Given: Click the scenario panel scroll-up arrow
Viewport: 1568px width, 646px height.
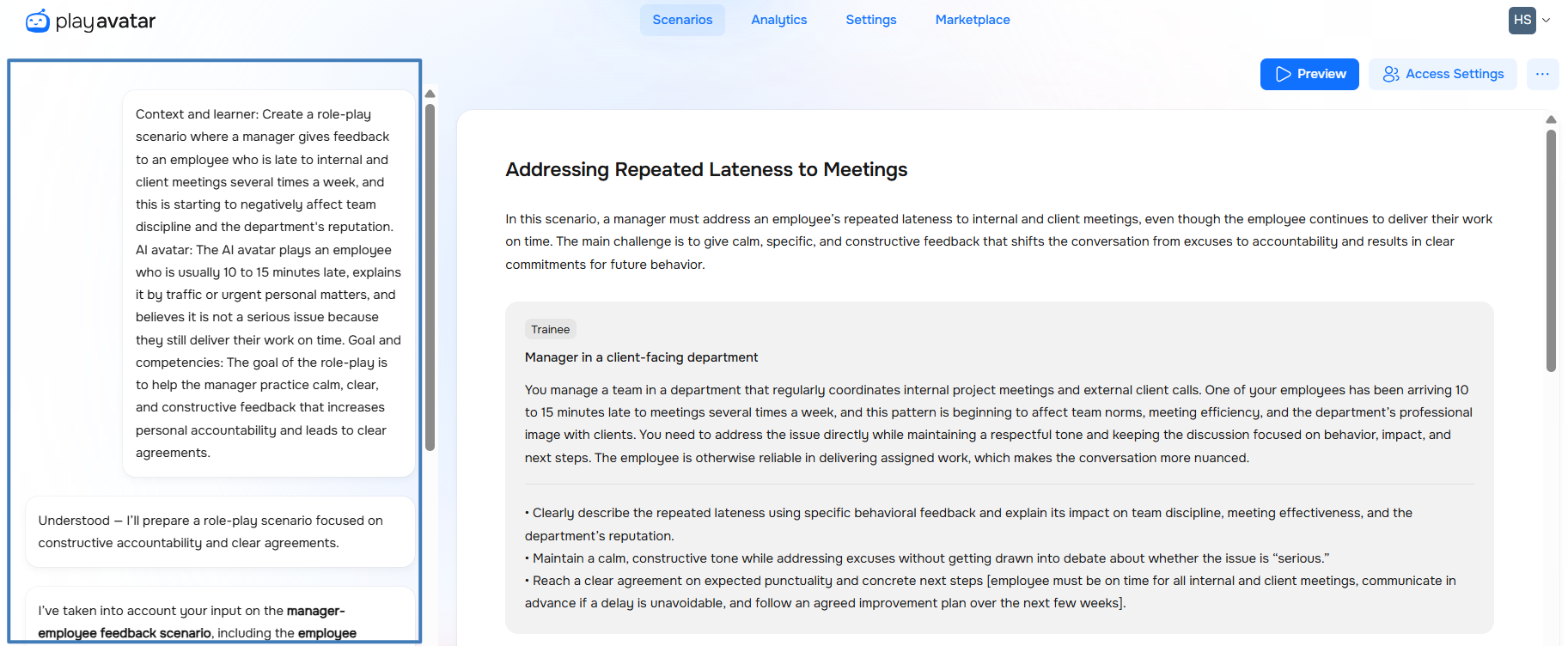Looking at the screenshot, I should 1551,119.
